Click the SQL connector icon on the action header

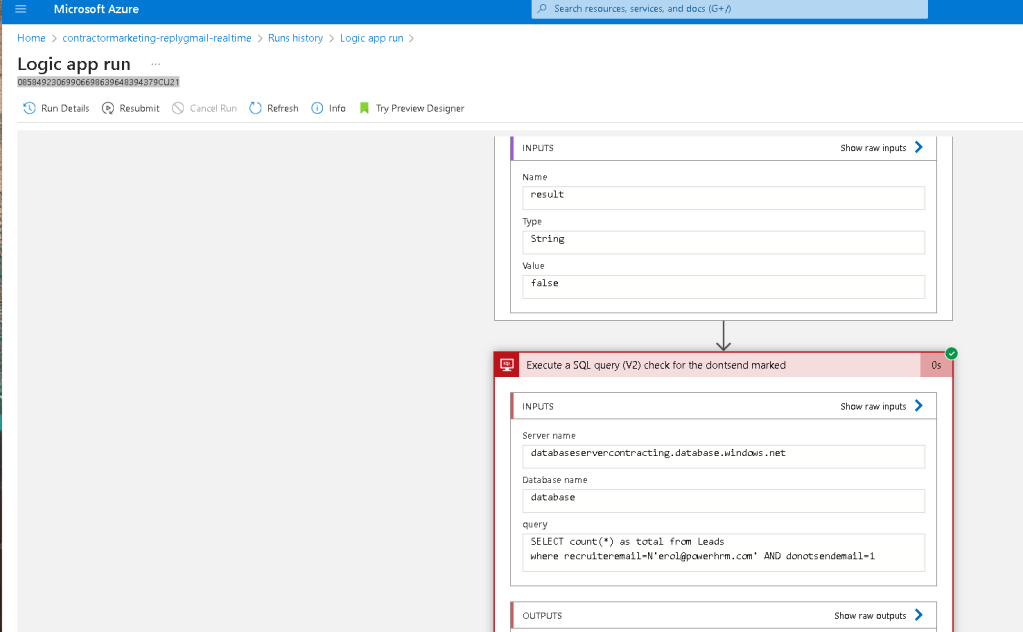pos(507,365)
